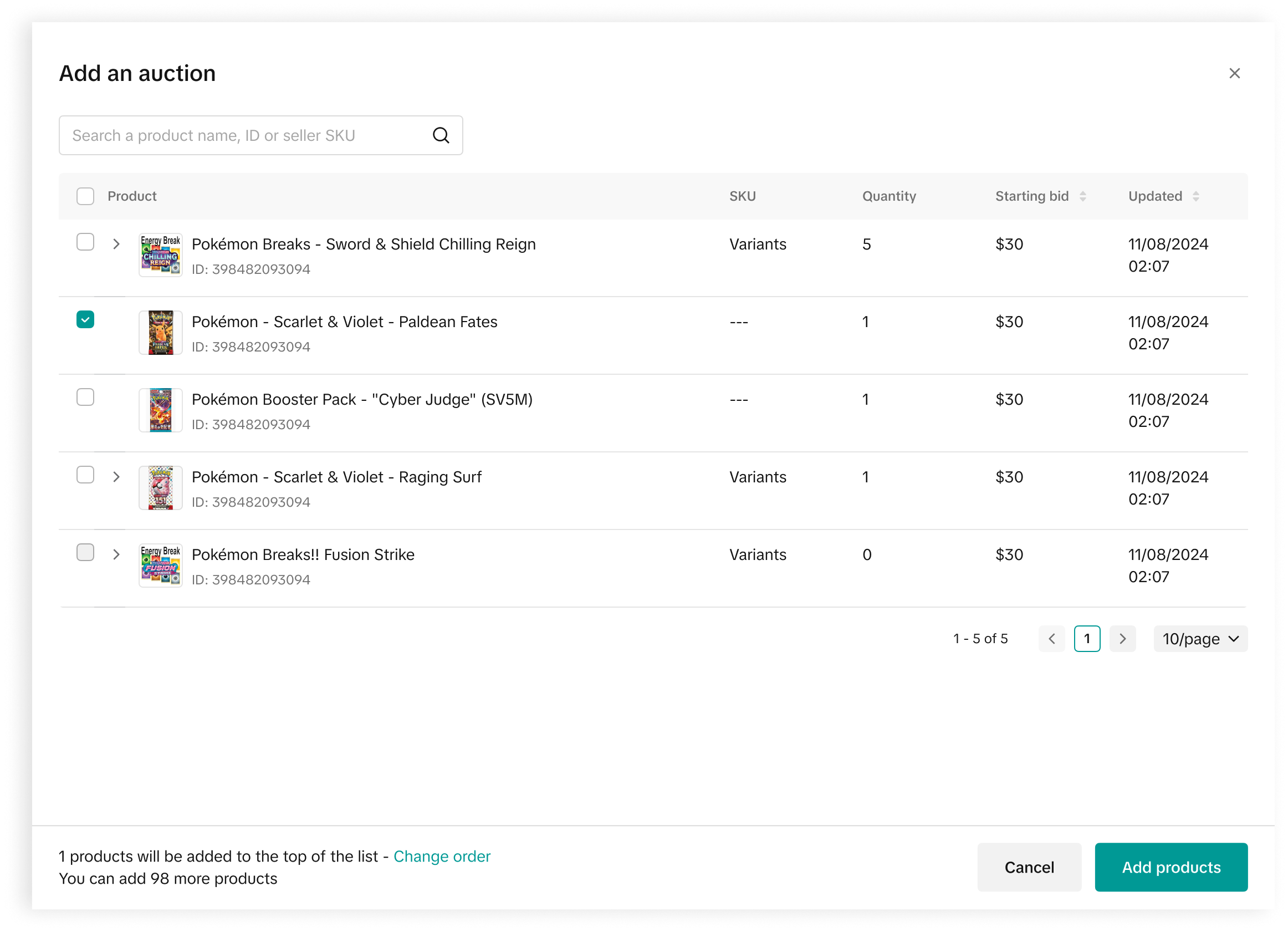1288x932 pixels.
Task: Click Cyber Judge booster pack thumbnail
Action: point(161,410)
